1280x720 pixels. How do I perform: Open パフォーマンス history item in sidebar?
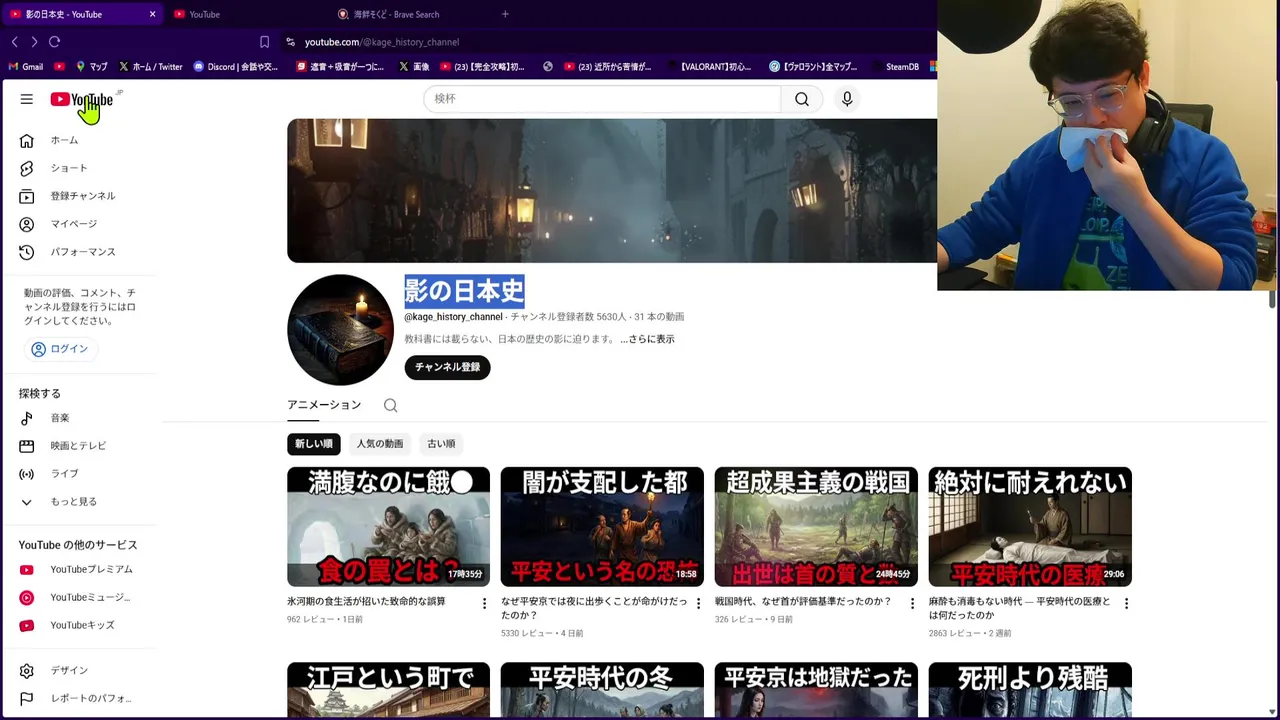[85, 252]
